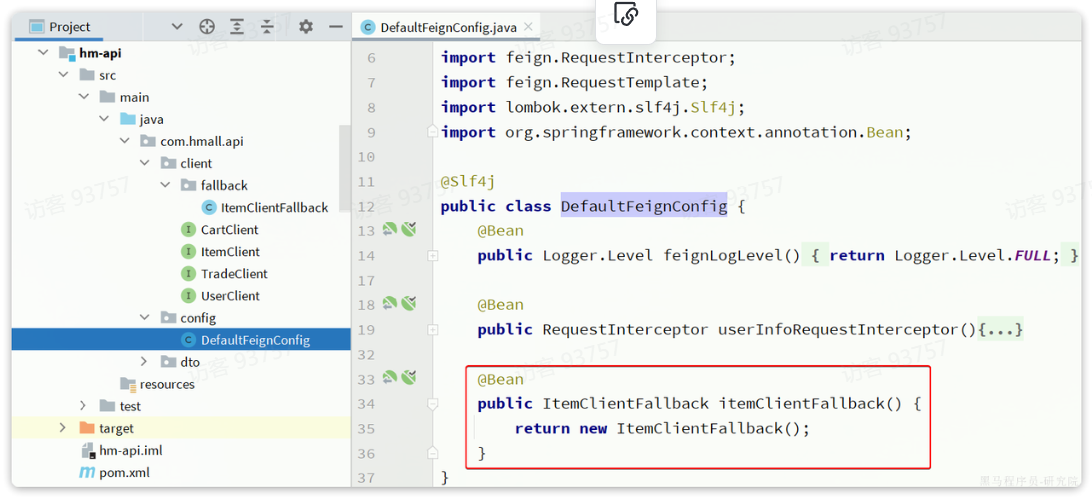Screen dimensions: 1092x498
Task: Open the Project panel settings gear
Action: 306,27
